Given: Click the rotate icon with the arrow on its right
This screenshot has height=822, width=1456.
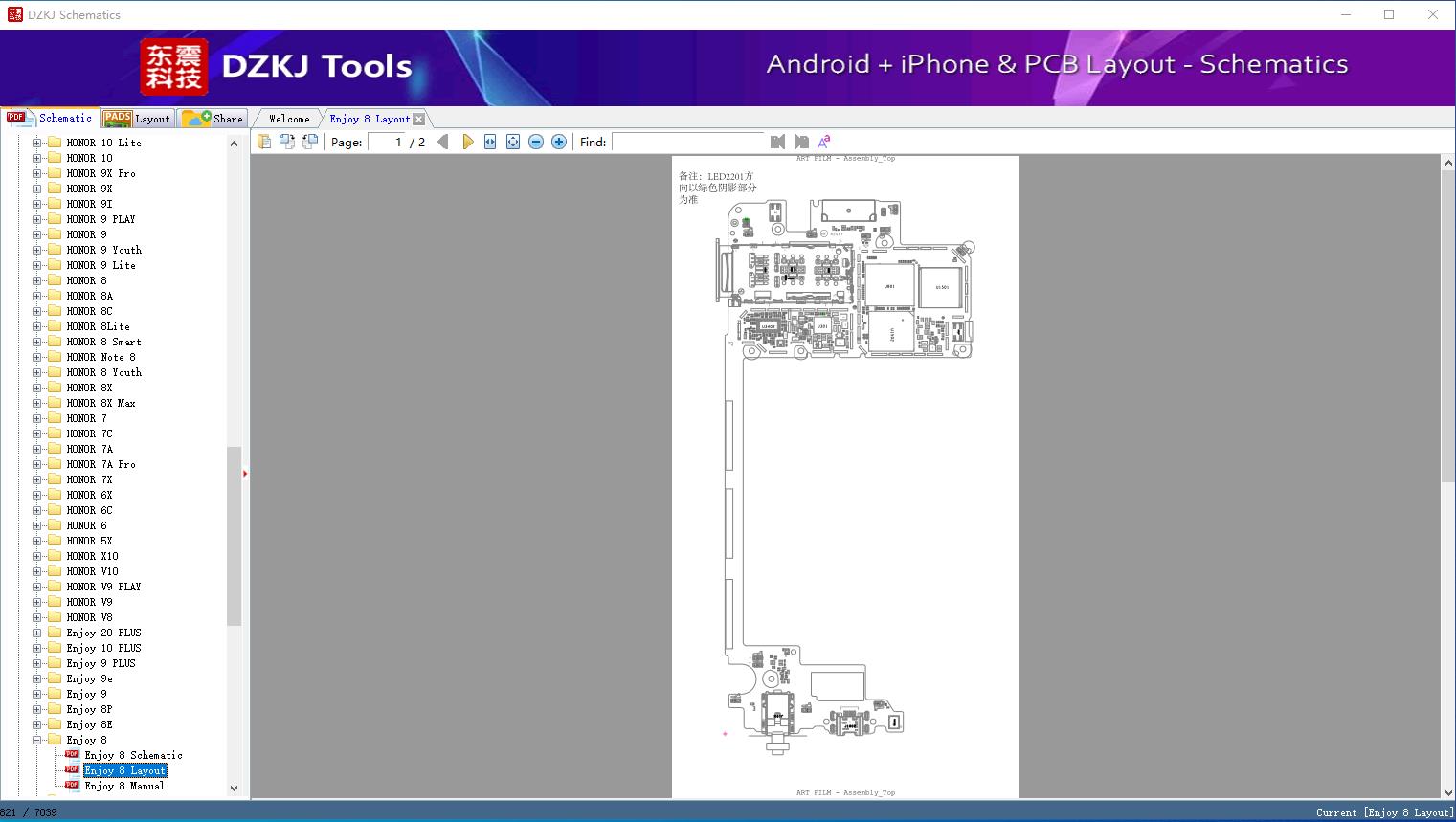Looking at the screenshot, I should coord(286,142).
